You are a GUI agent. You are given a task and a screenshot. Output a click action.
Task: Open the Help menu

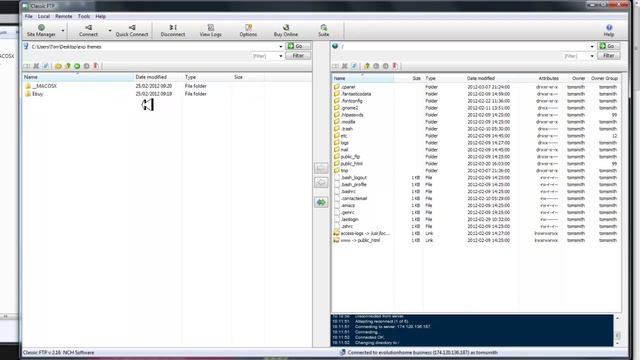coord(100,16)
